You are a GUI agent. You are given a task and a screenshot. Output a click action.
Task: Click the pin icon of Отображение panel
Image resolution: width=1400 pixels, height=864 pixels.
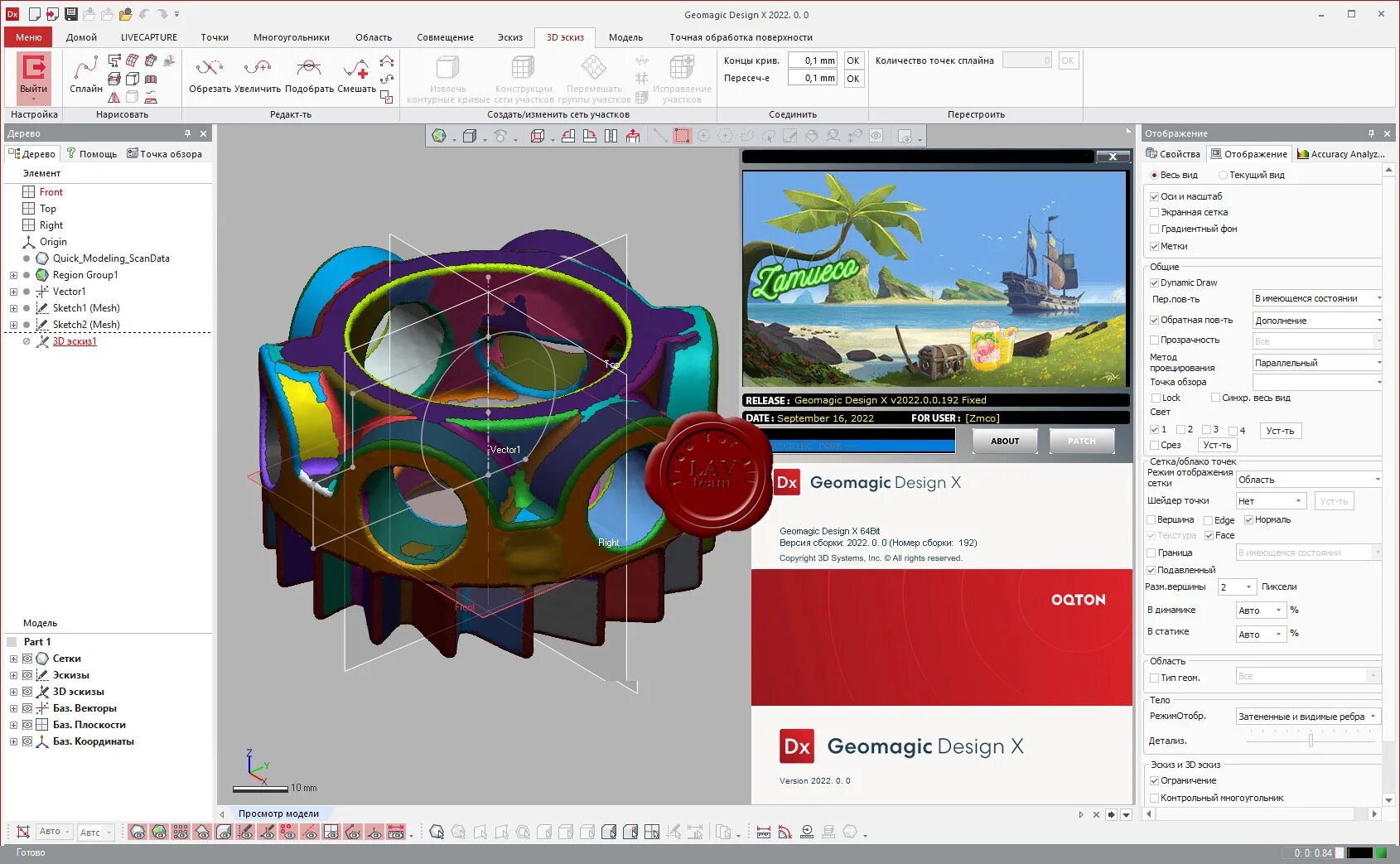1371,133
